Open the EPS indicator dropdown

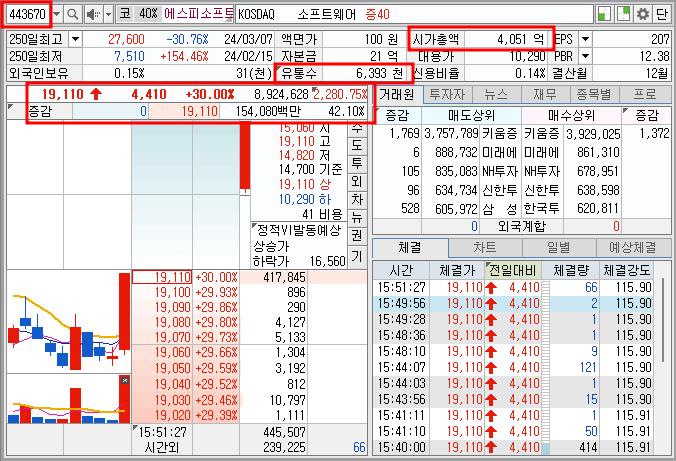[585, 40]
